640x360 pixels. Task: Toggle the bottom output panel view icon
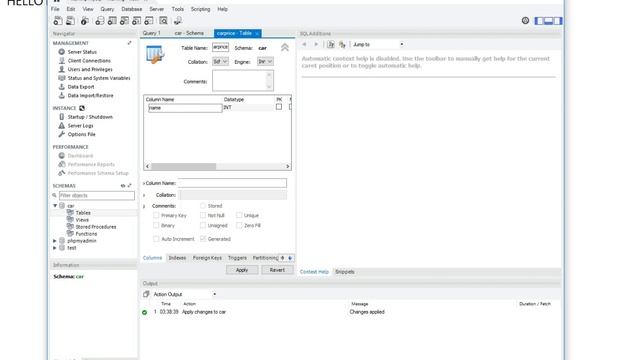pos(549,21)
